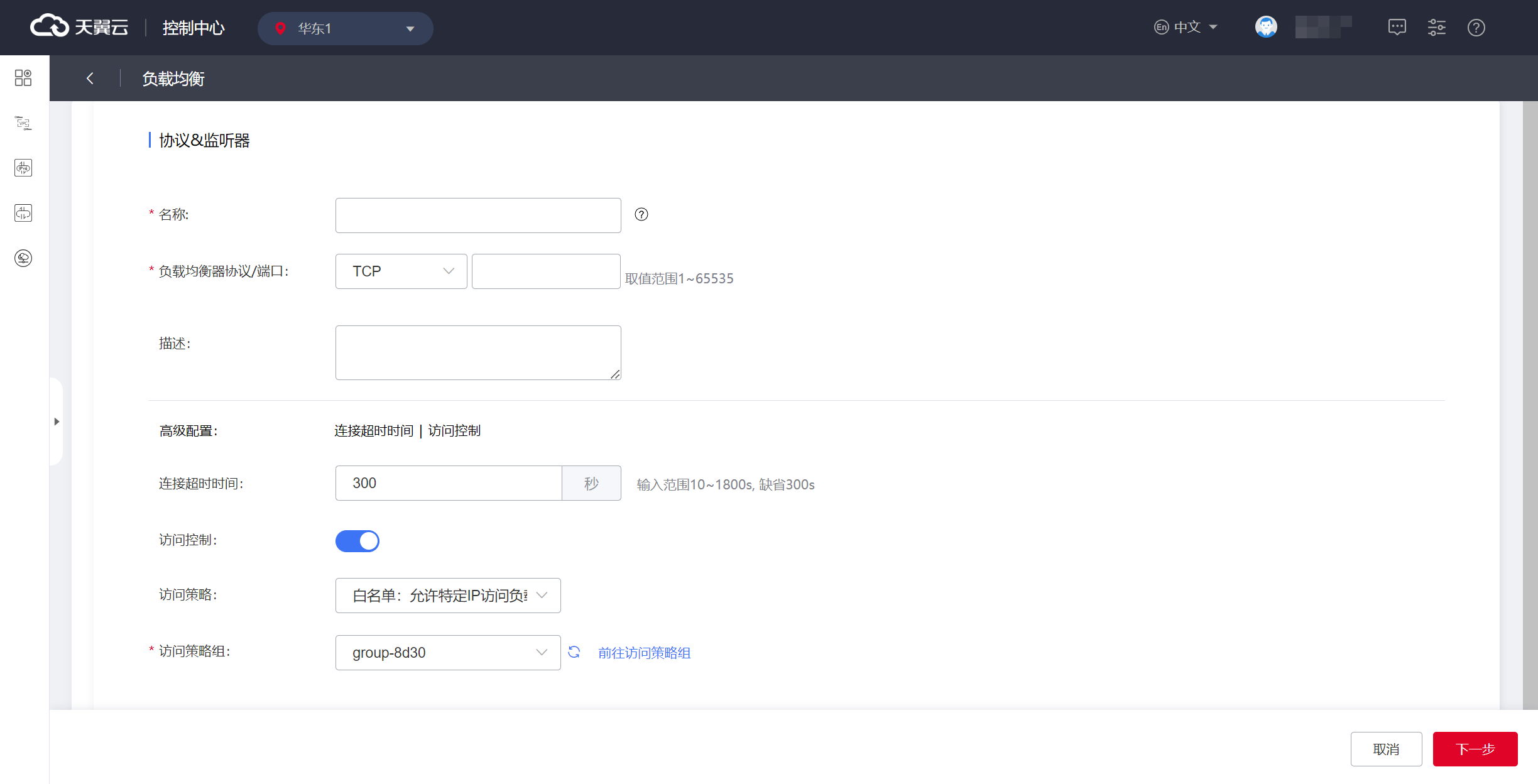The height and width of the screenshot is (784, 1538).
Task: Focus the 名称 input field
Action: (x=477, y=215)
